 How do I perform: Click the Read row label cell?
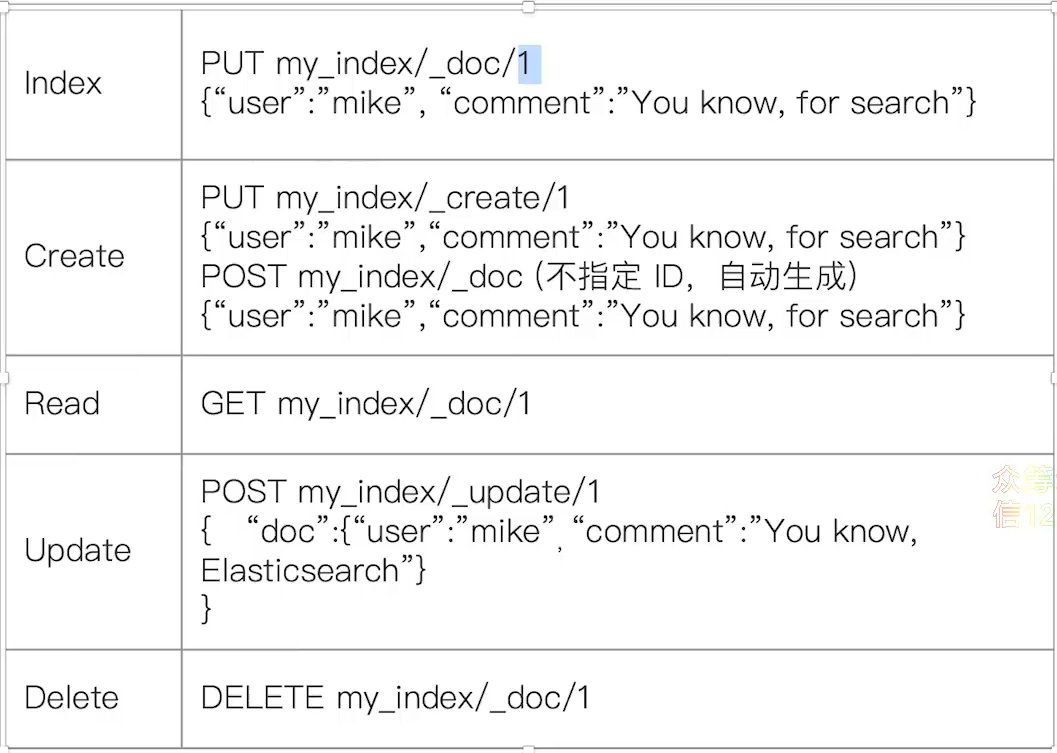pos(62,404)
